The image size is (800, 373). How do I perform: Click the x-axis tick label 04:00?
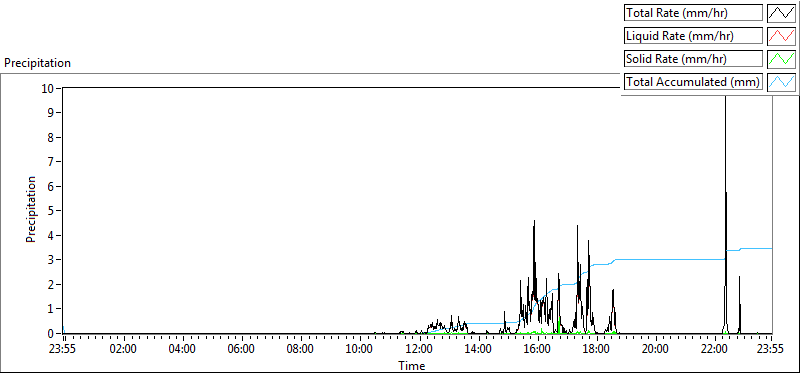(182, 350)
